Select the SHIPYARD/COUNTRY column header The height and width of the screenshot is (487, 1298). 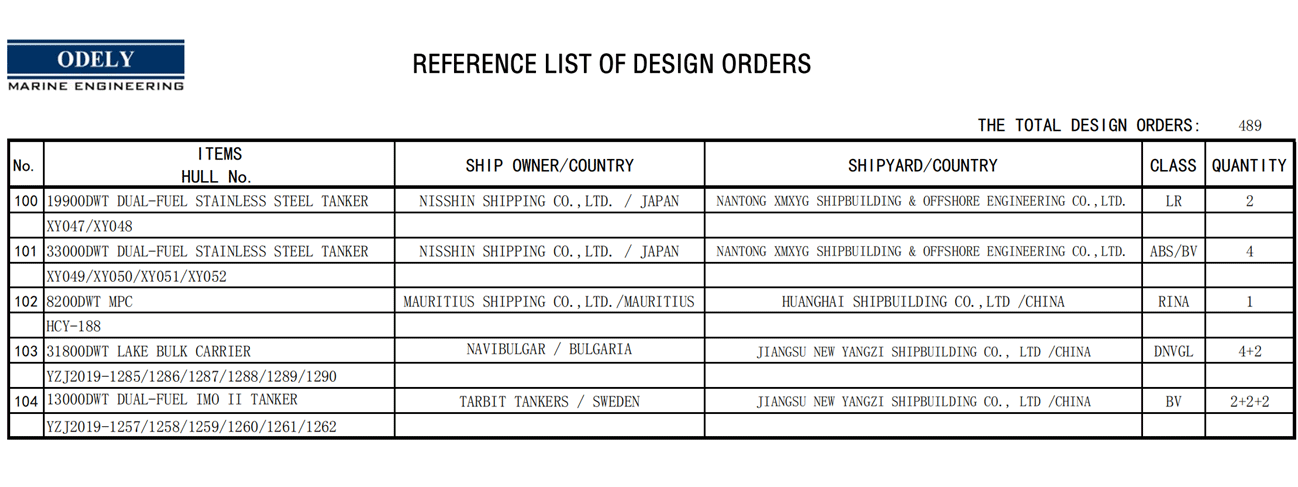tap(923, 165)
